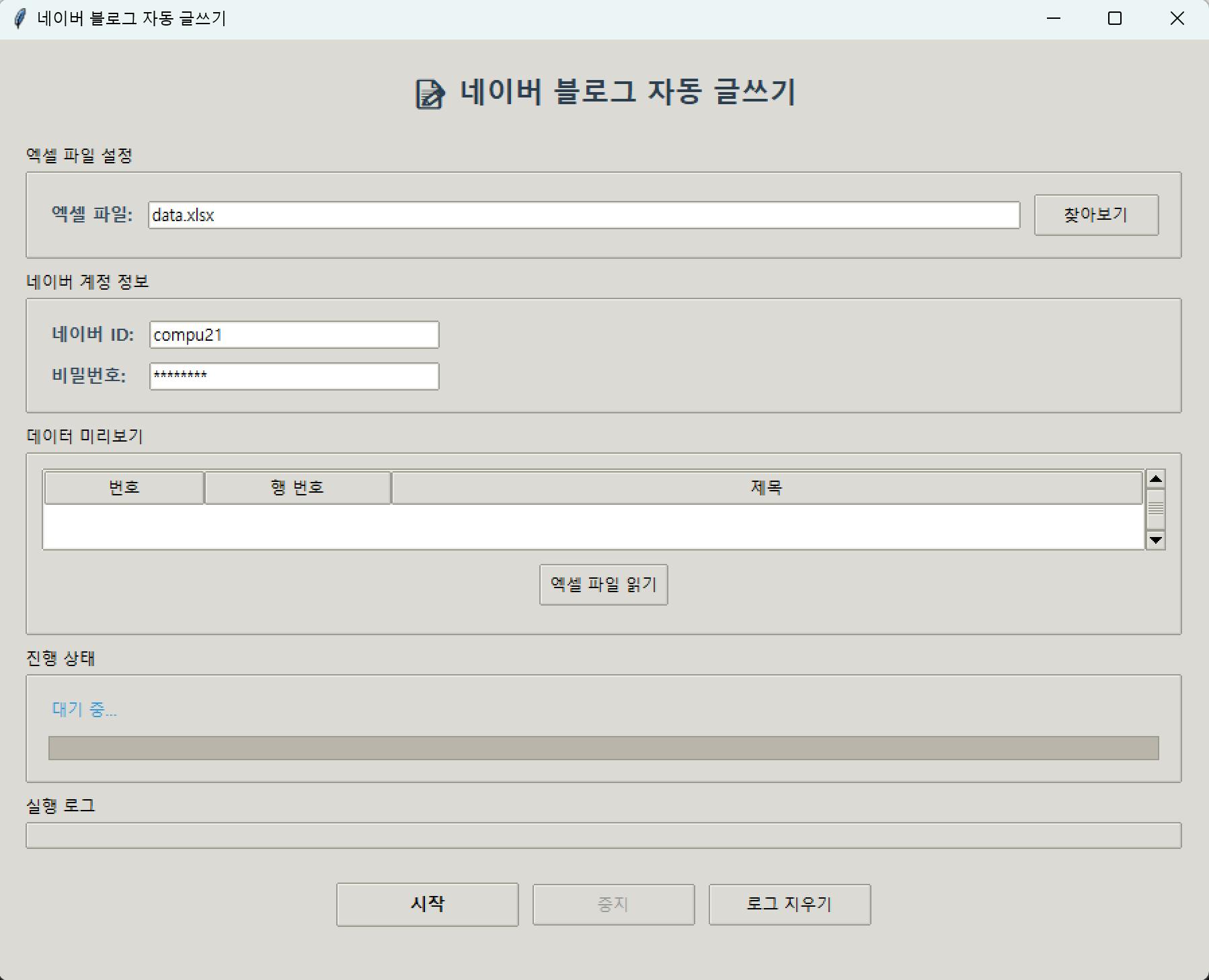Click inside the 엑셀 파일 field showing data.xlsx
Screen dimensions: 1209x980
coord(584,215)
